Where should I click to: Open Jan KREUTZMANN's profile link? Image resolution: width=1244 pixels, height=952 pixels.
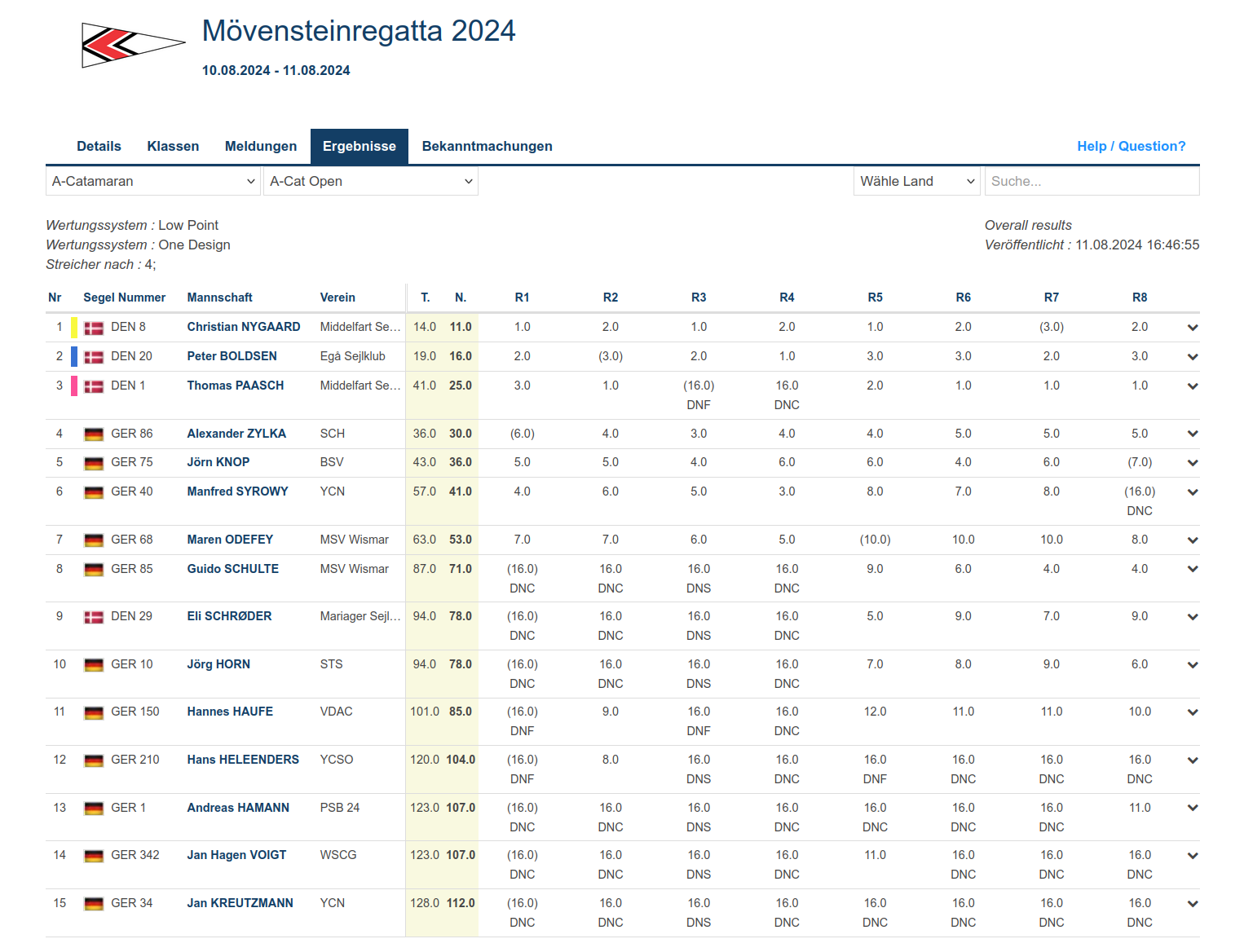240,903
